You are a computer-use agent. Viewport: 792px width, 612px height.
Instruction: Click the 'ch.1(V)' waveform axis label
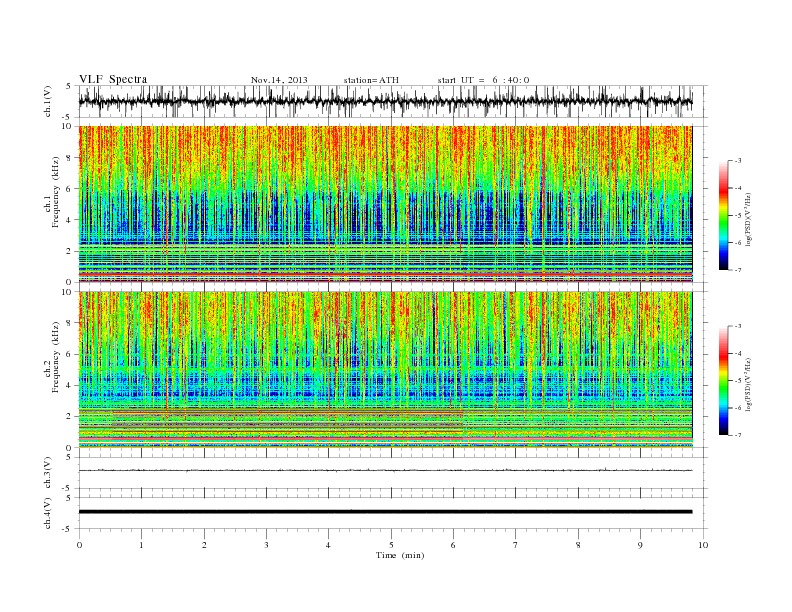[48, 101]
